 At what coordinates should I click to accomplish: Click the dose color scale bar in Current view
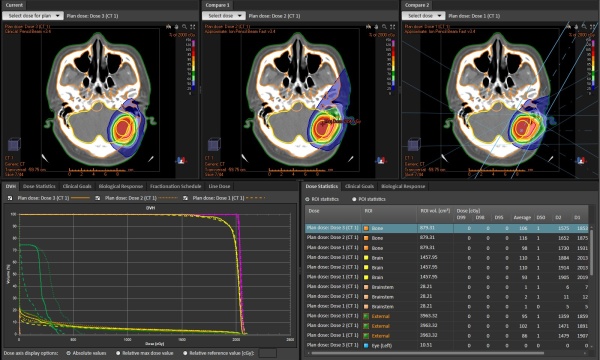click(193, 65)
